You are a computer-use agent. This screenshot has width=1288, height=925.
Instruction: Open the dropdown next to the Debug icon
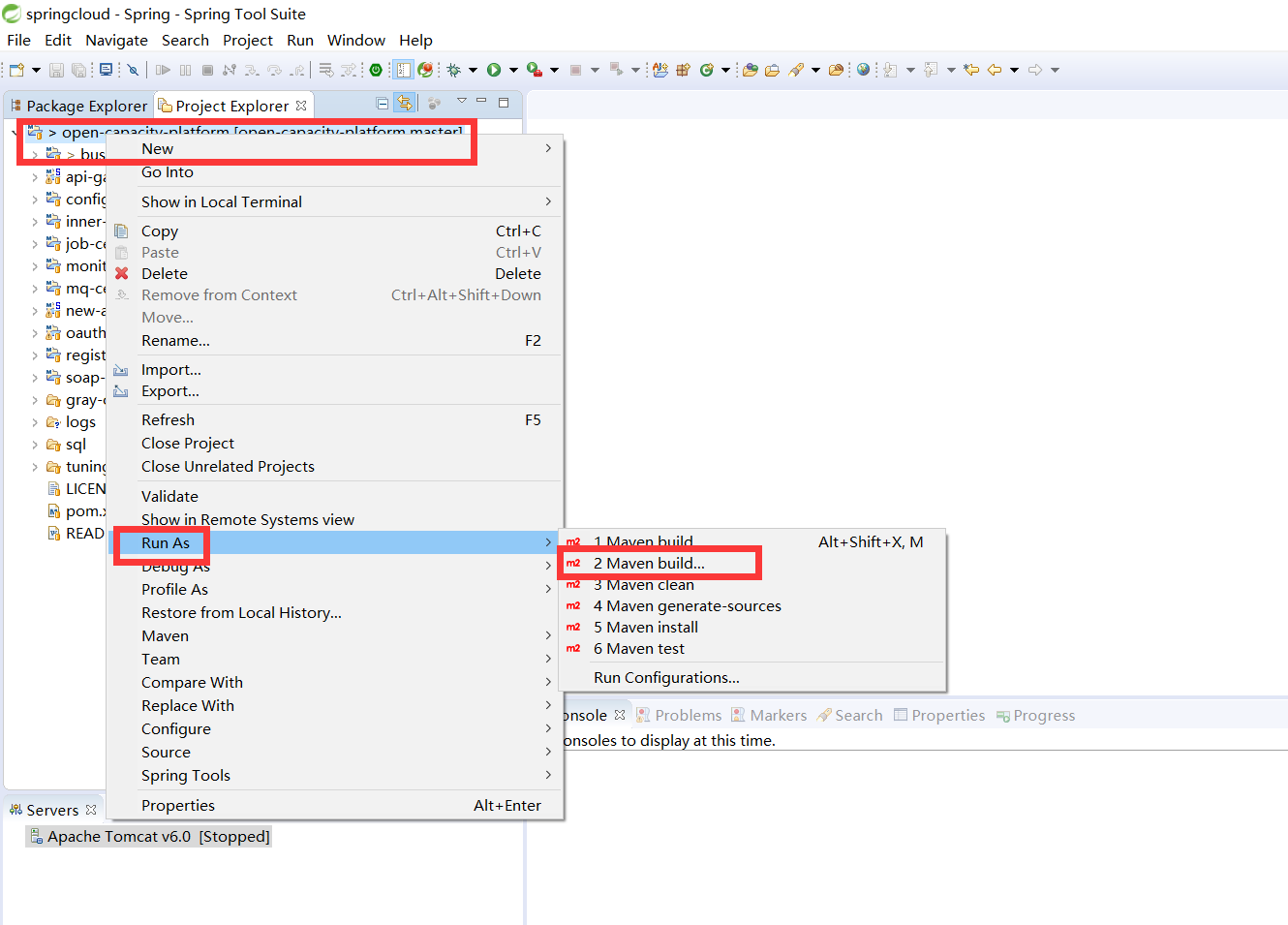coord(473,70)
